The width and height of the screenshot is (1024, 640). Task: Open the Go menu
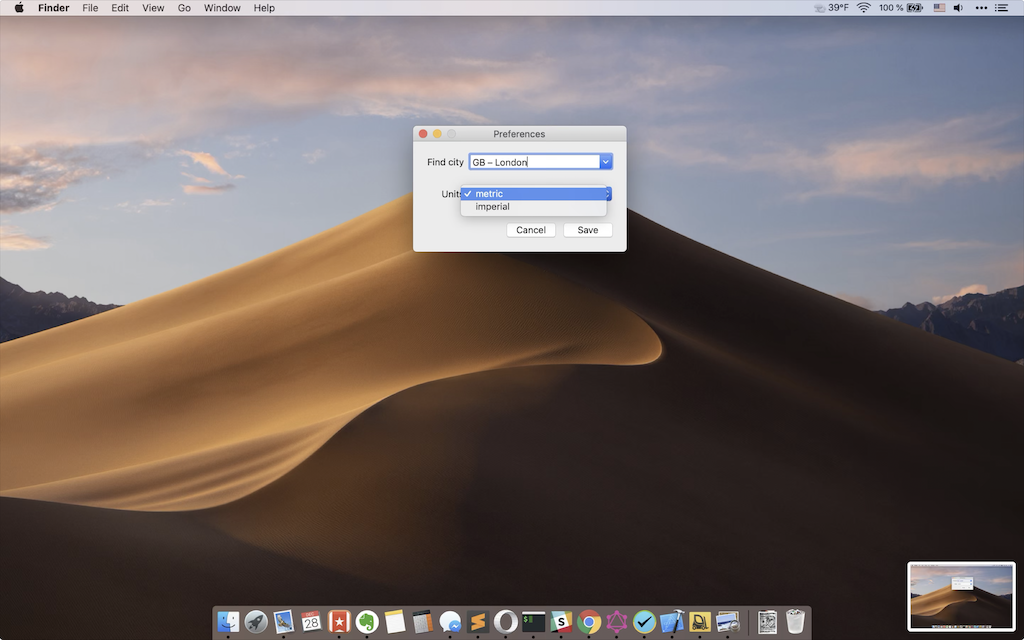(184, 8)
